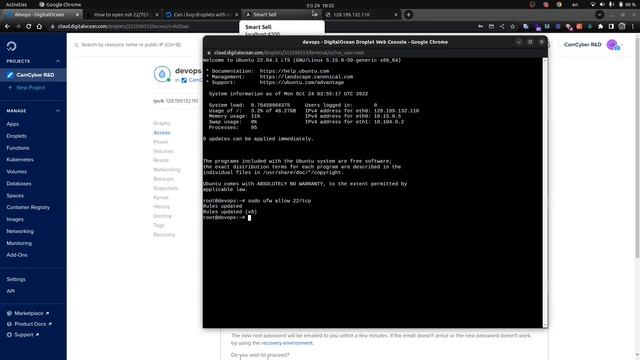Click the en keyboard layout indicator
This screenshot has width=640, height=360.
tap(575, 4)
